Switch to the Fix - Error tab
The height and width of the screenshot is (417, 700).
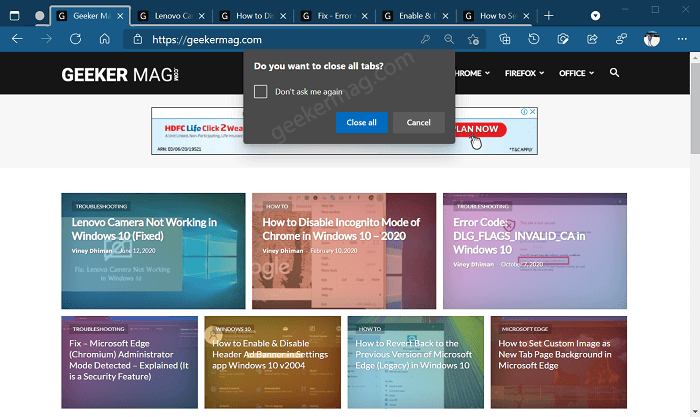coord(335,16)
